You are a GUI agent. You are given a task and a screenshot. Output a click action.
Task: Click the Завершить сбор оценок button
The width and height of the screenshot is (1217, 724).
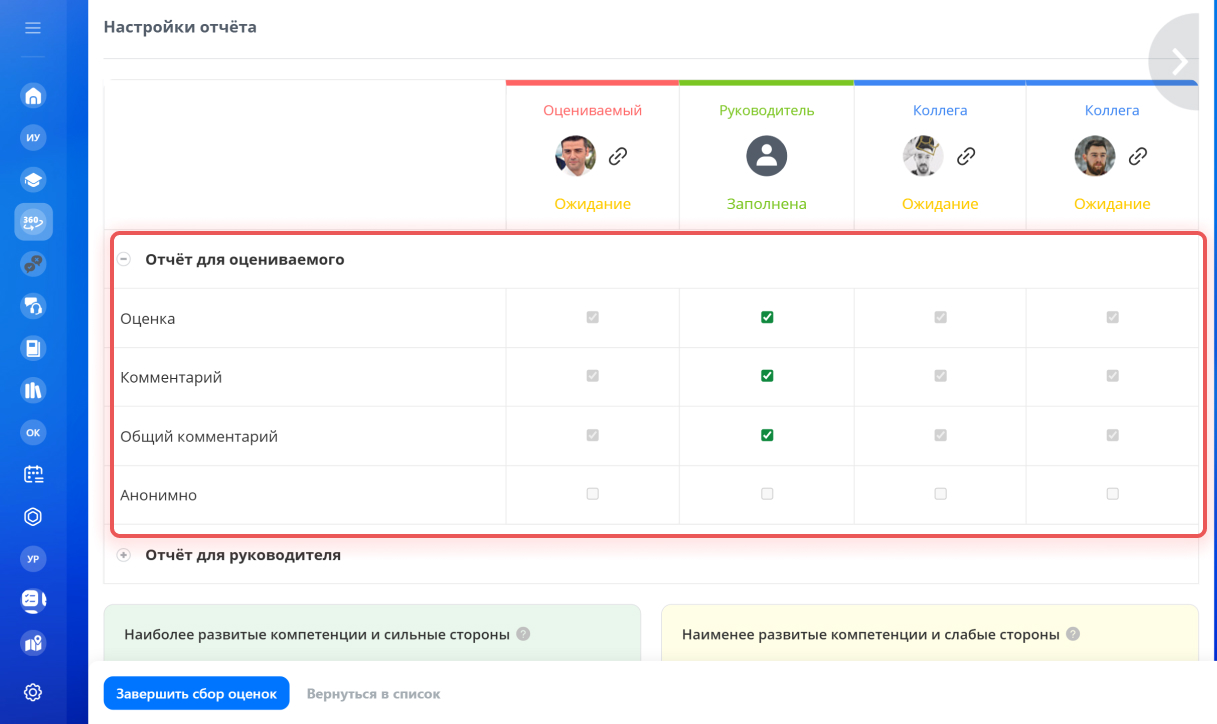click(196, 693)
